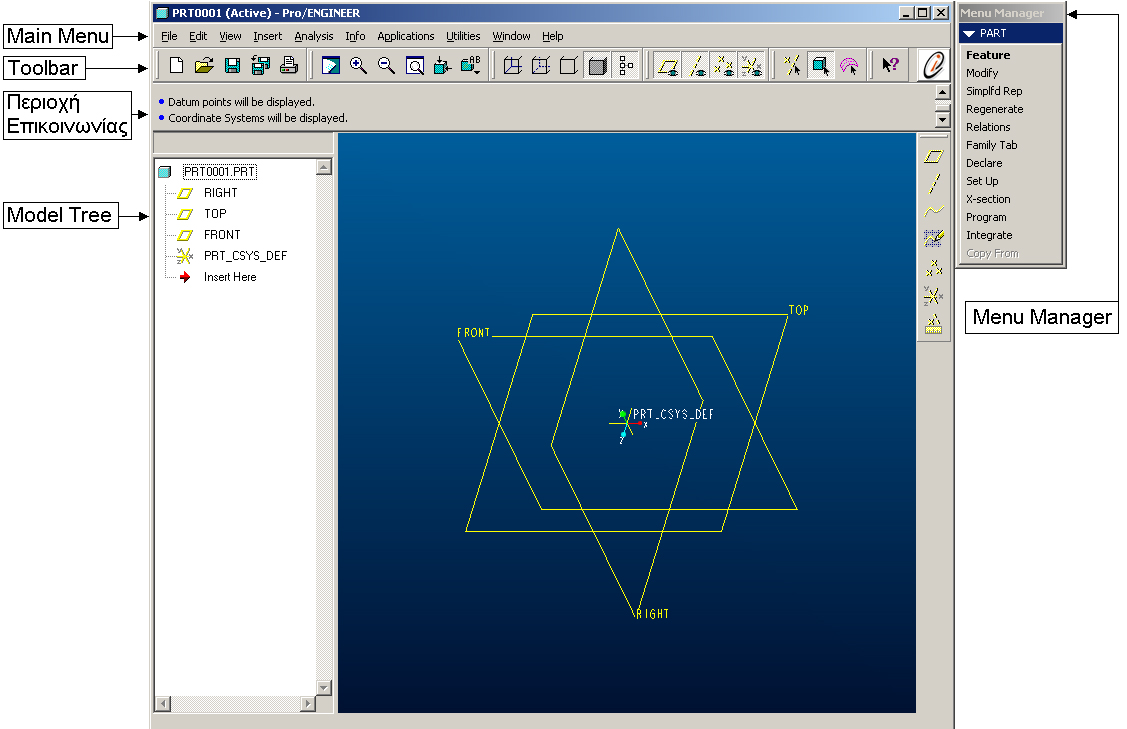1127x729 pixels.
Task: Click the Pro/ENGINEER logo icon in toolbar
Action: coord(933,65)
